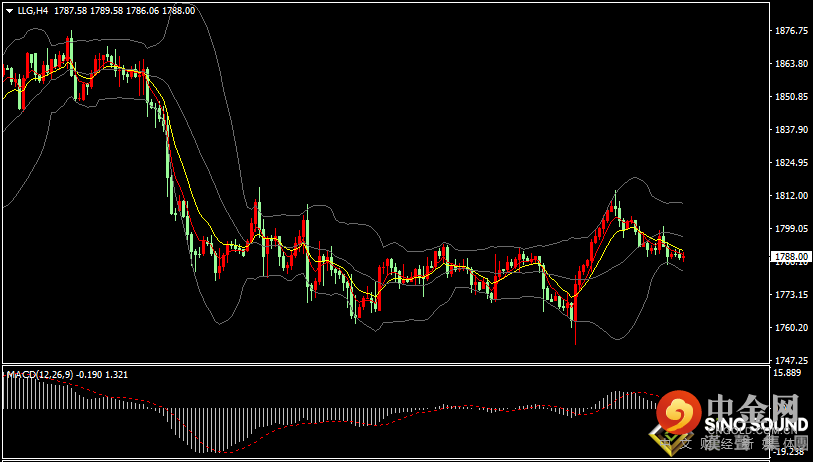The image size is (813, 462).
Task: Click the 中金网 watermark text
Action: click(752, 405)
